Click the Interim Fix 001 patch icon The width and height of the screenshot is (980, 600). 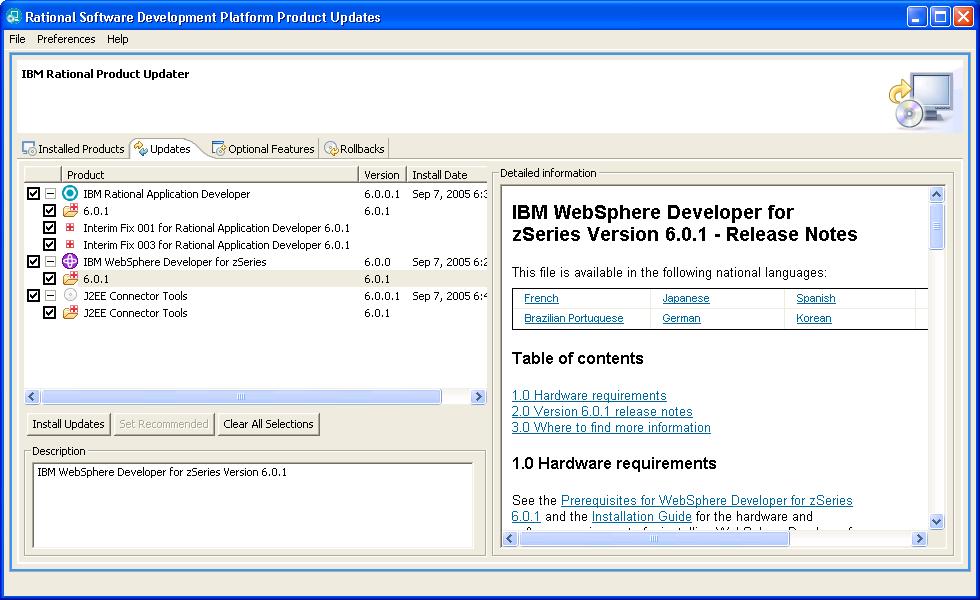tap(70, 228)
